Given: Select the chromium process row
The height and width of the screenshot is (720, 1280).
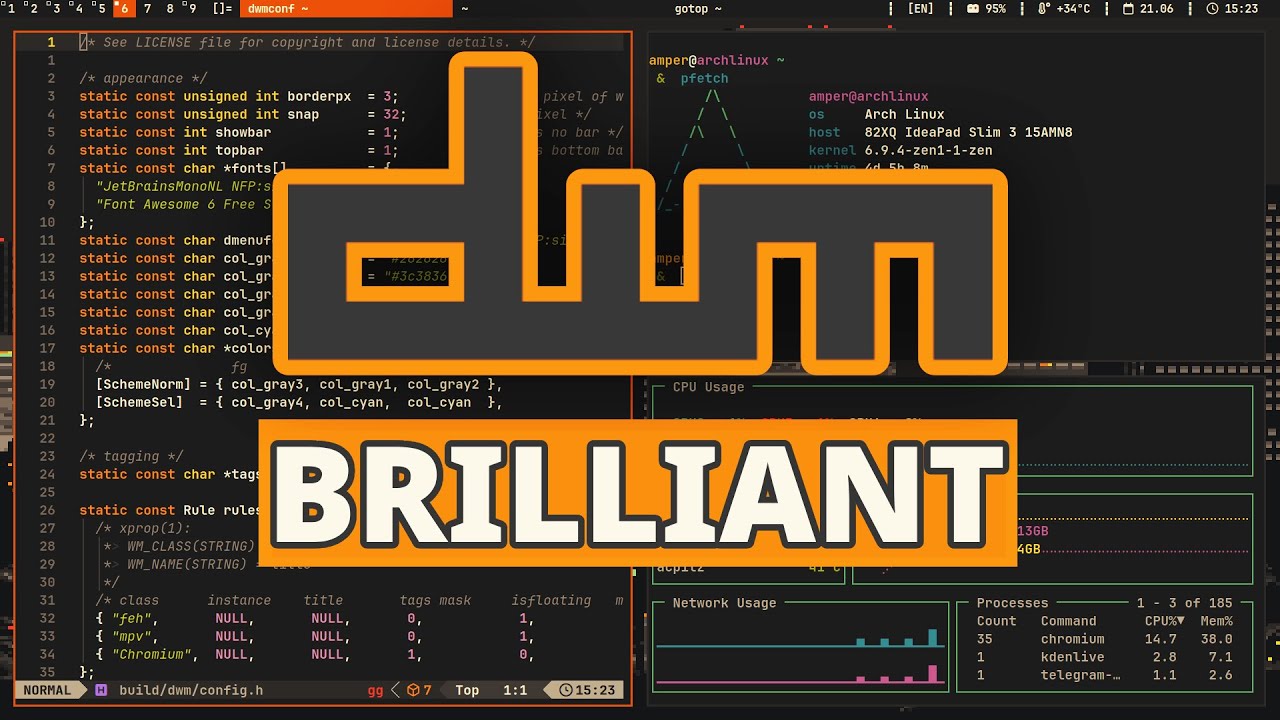Looking at the screenshot, I should coord(1104,639).
